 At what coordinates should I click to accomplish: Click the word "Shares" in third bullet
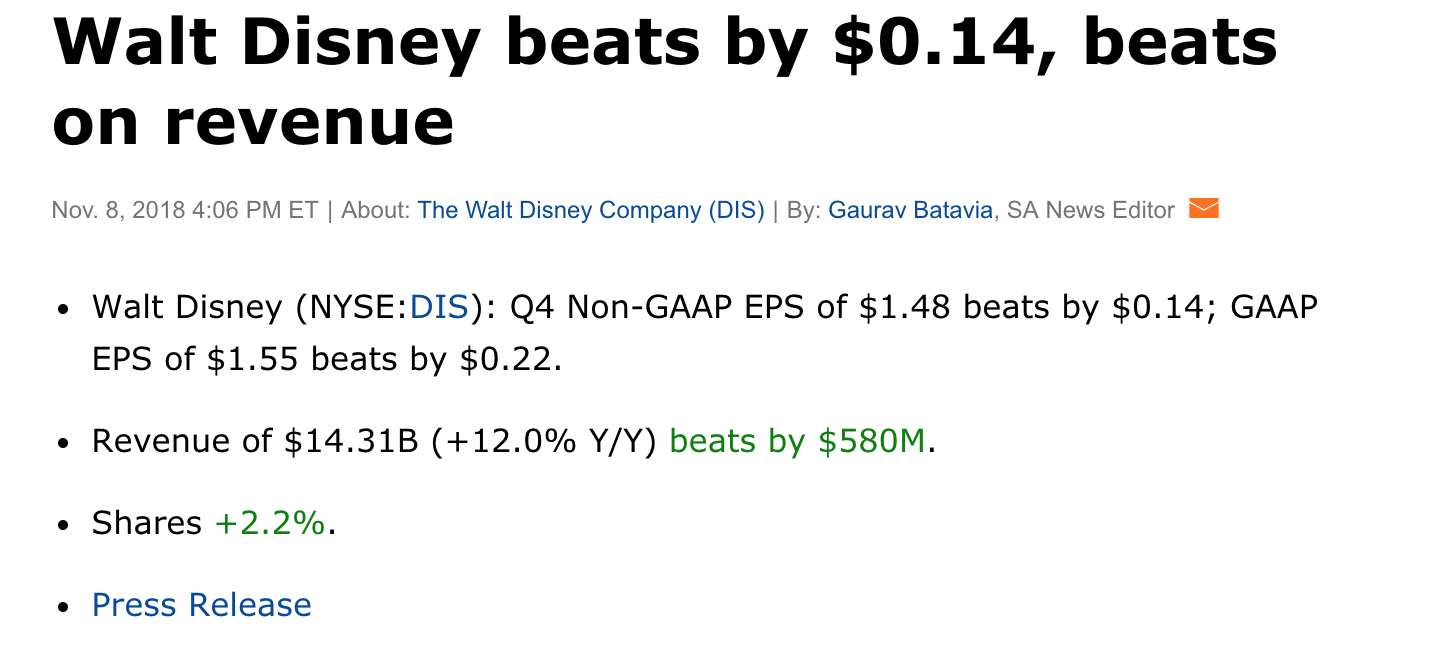pyautogui.click(x=147, y=523)
